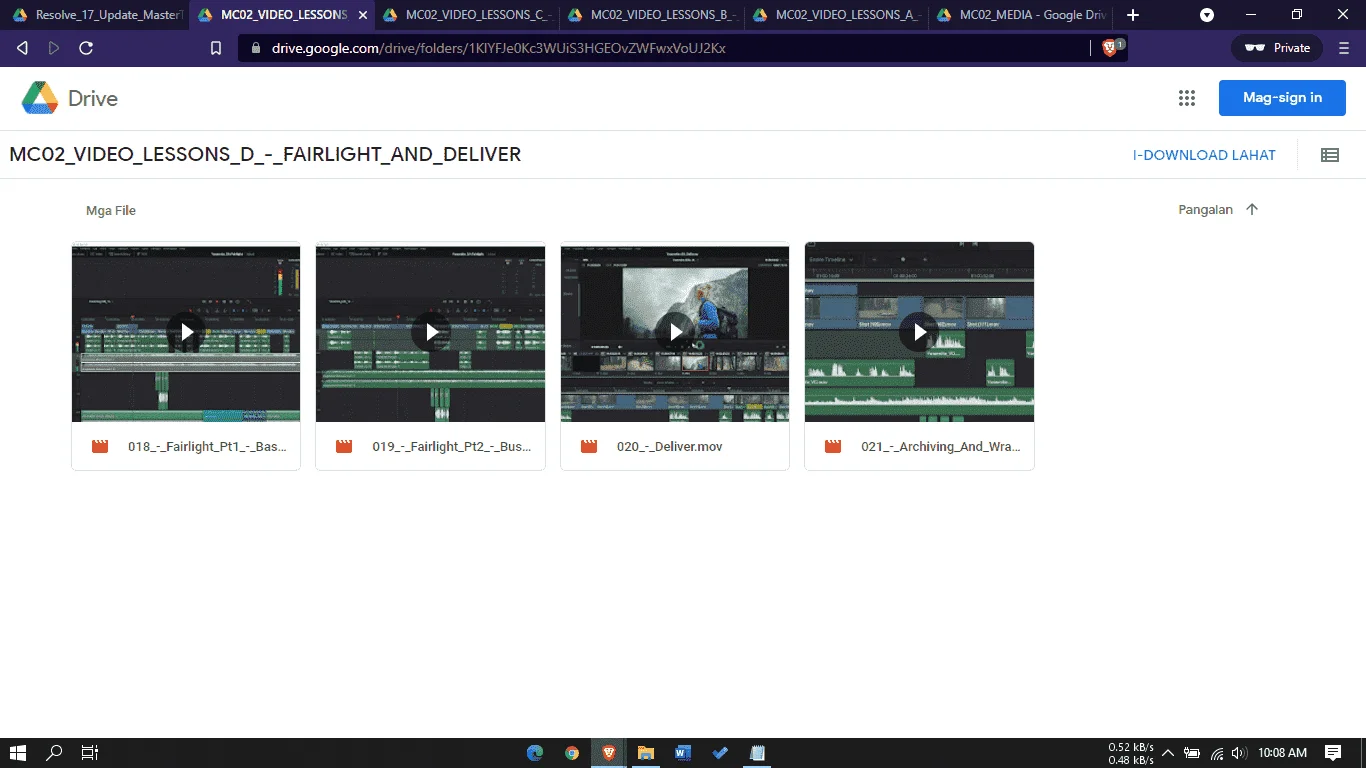This screenshot has height=768, width=1366.
Task: Play the 018 Fairlight Pt1 video thumbnail
Action: pyautogui.click(x=186, y=332)
